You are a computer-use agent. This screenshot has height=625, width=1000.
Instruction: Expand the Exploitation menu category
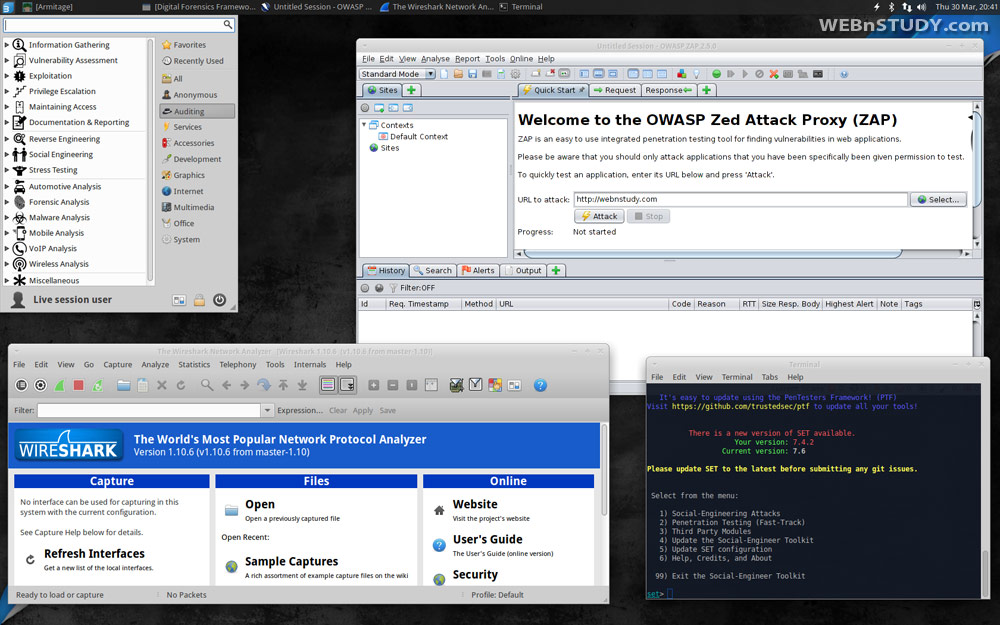(7, 76)
